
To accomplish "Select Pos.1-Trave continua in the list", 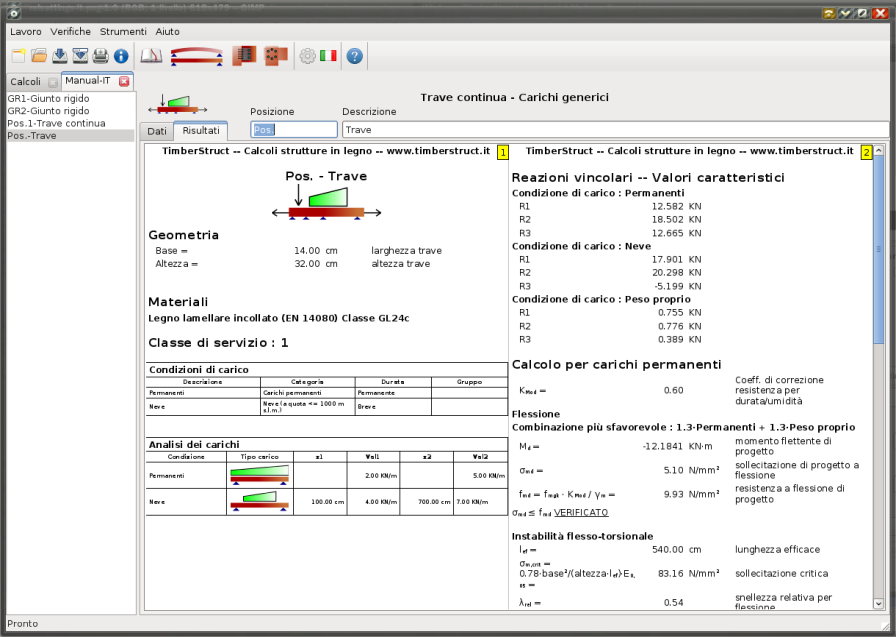I will tap(56, 123).
